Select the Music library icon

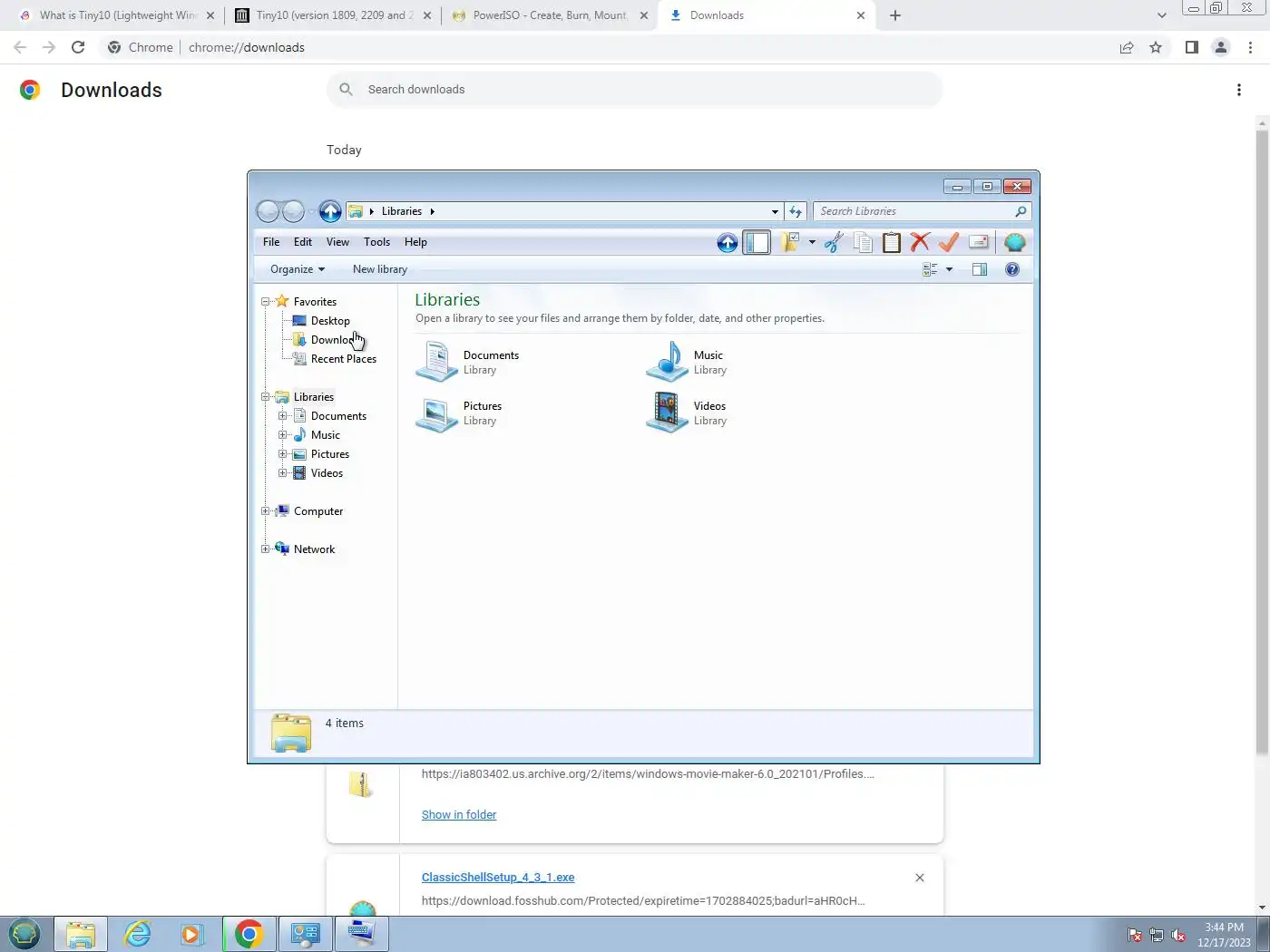coord(668,362)
